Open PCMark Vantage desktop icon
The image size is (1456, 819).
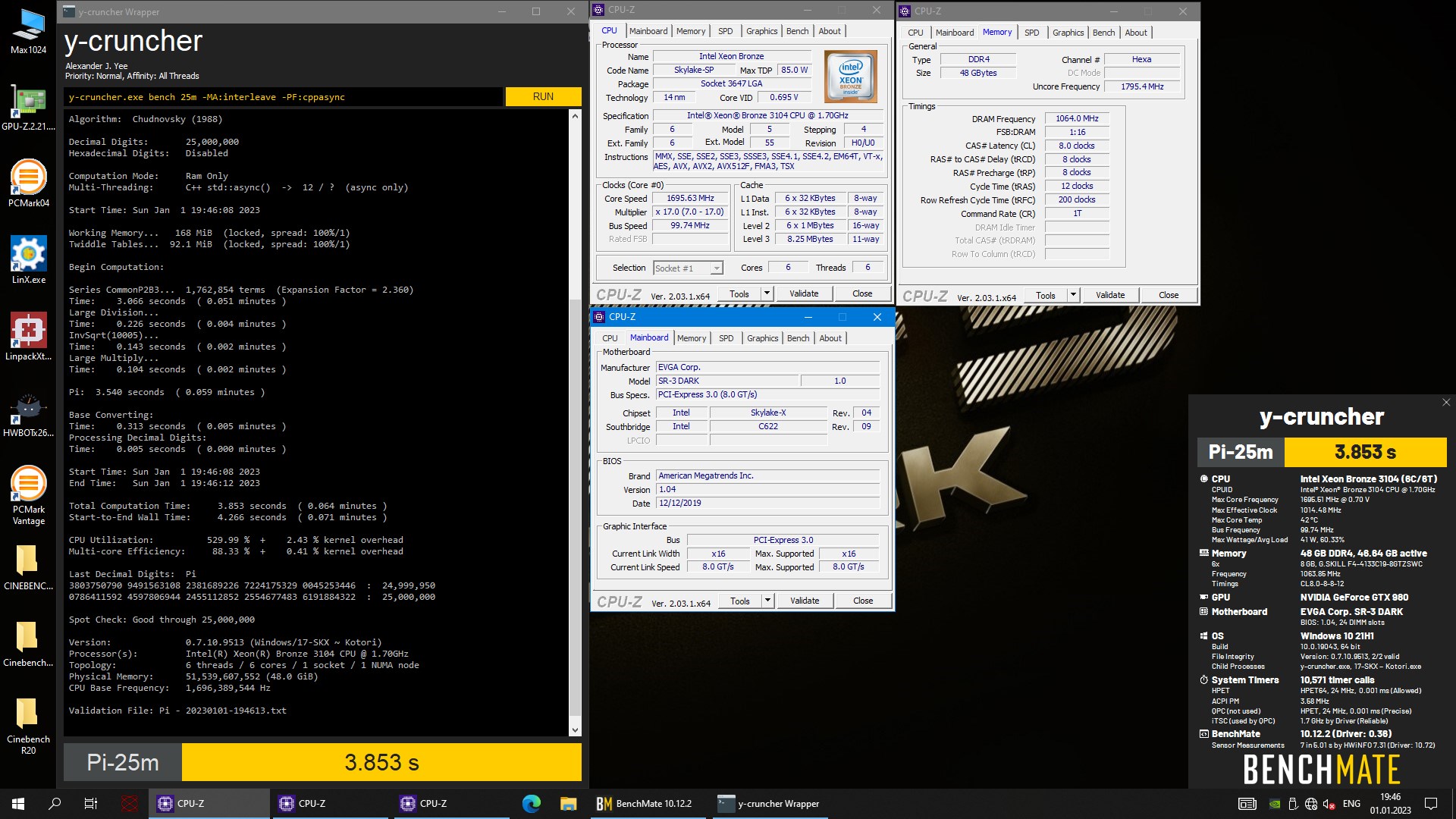[28, 495]
